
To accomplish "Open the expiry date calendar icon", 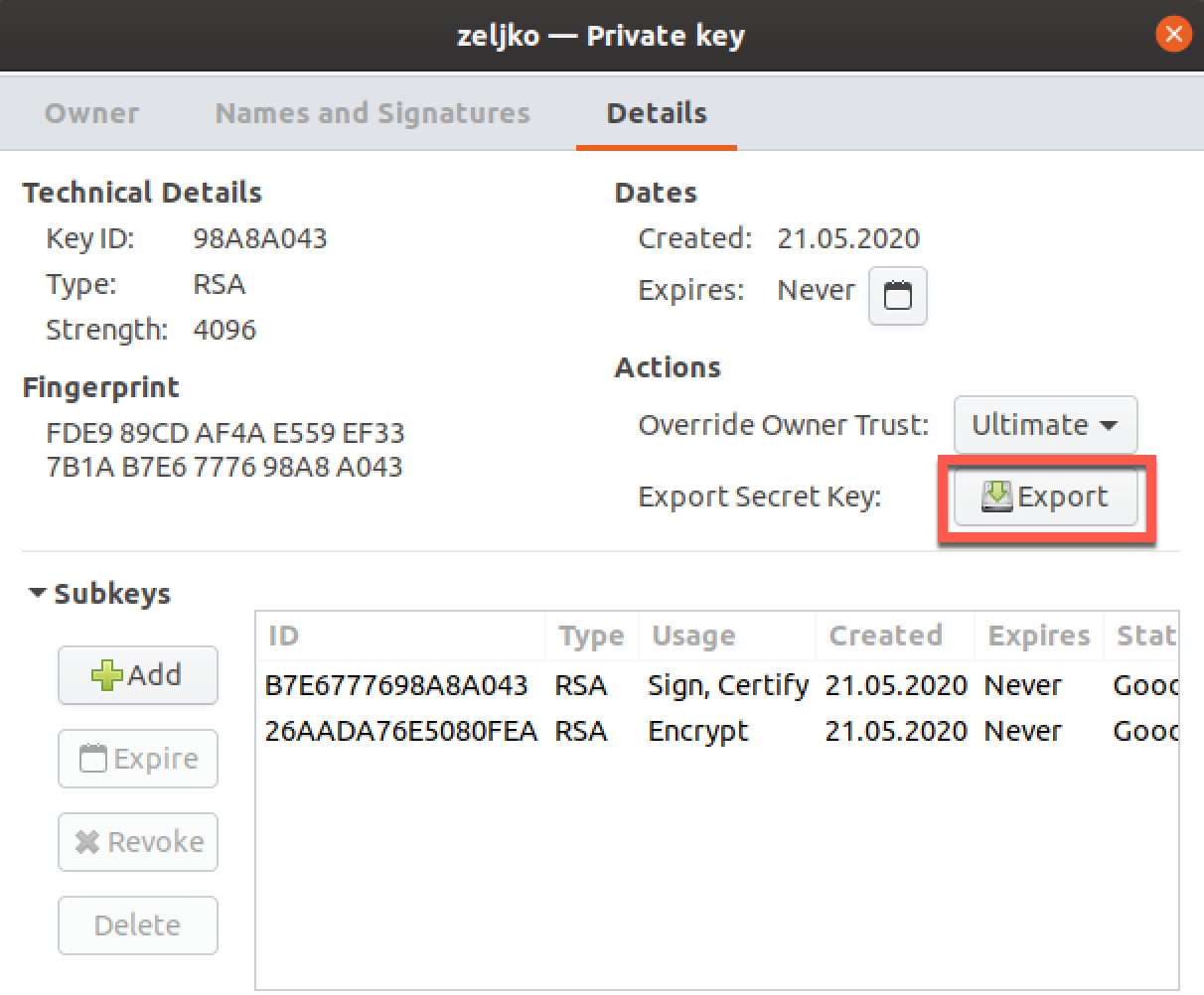I will pos(898,295).
